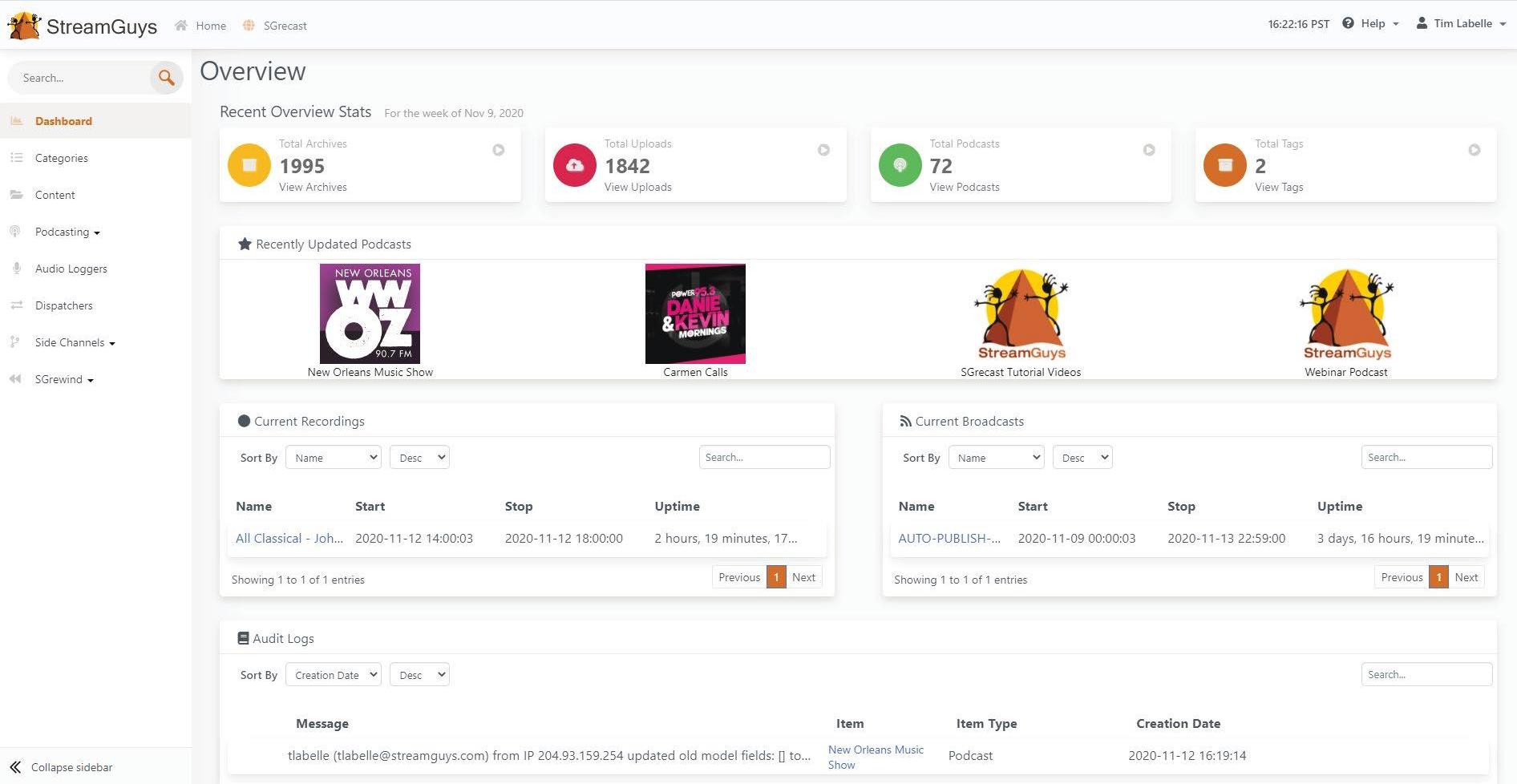Click the green Total Podcasts icon
Screen dimensions: 1517x784
(x=900, y=165)
